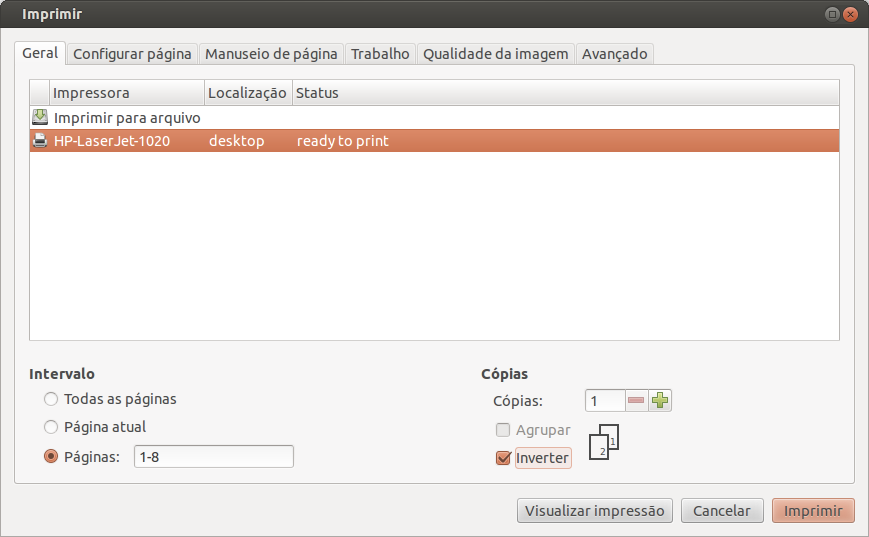Toggle the Agrupar checkbox

pyautogui.click(x=503, y=430)
